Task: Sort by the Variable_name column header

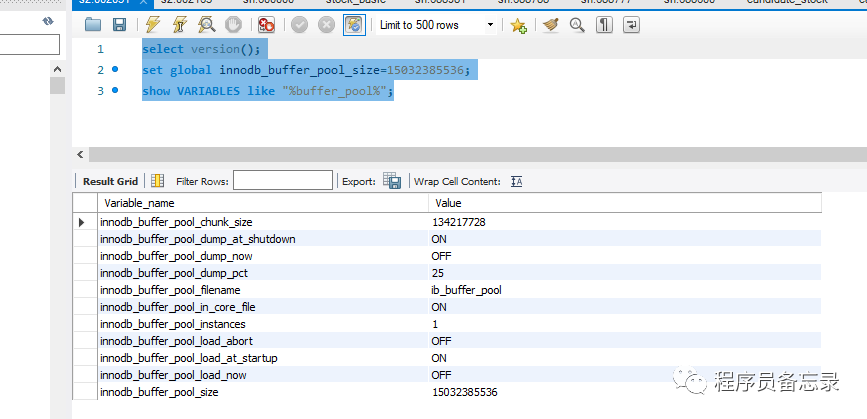Action: click(260, 203)
